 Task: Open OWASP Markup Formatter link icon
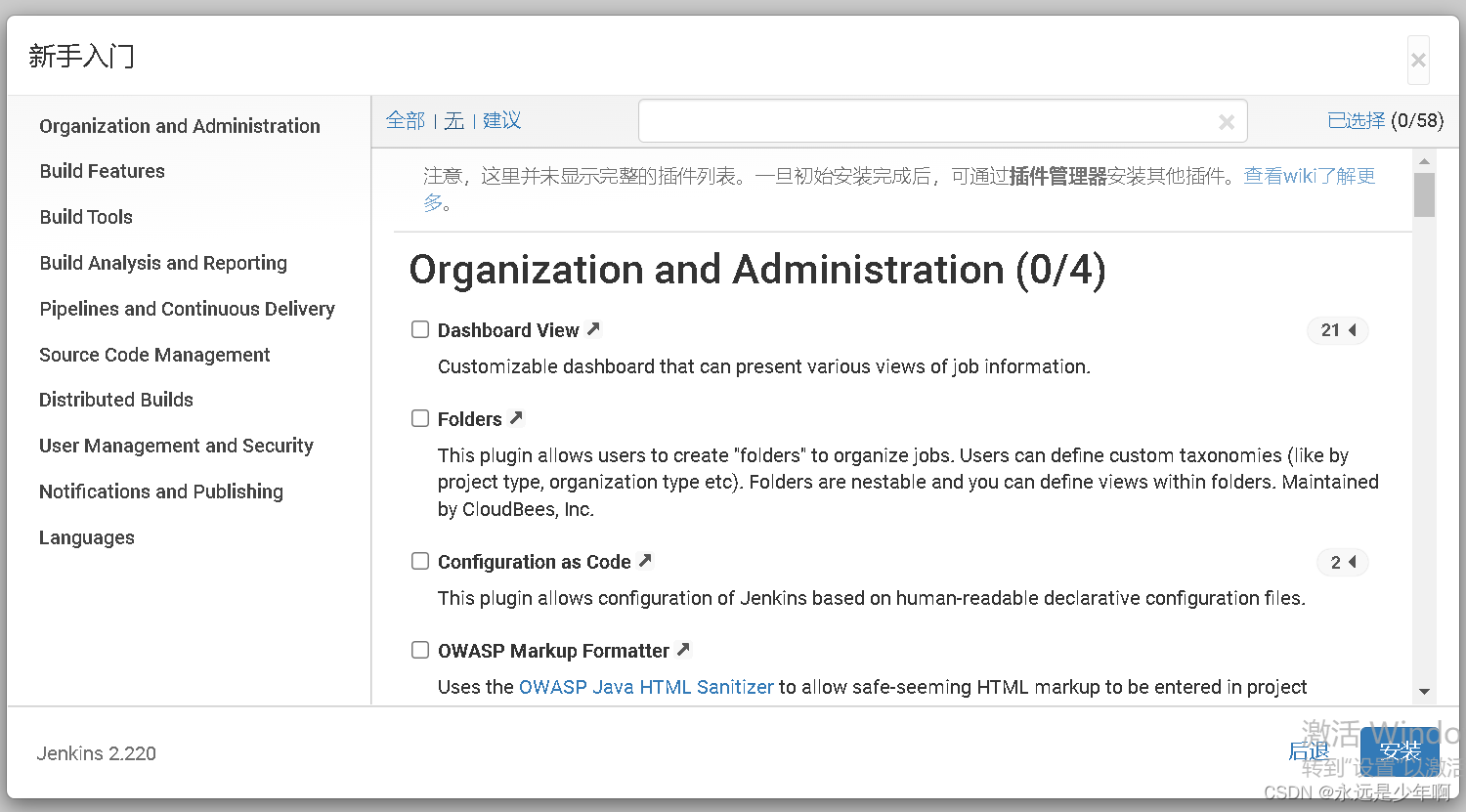[683, 650]
